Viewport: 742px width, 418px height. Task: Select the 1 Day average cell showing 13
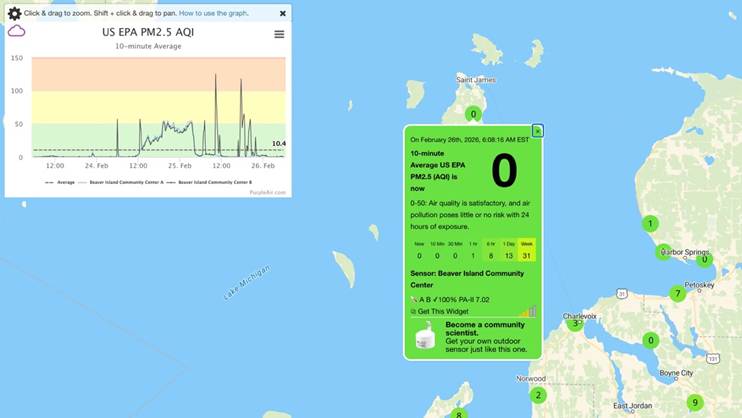point(509,250)
